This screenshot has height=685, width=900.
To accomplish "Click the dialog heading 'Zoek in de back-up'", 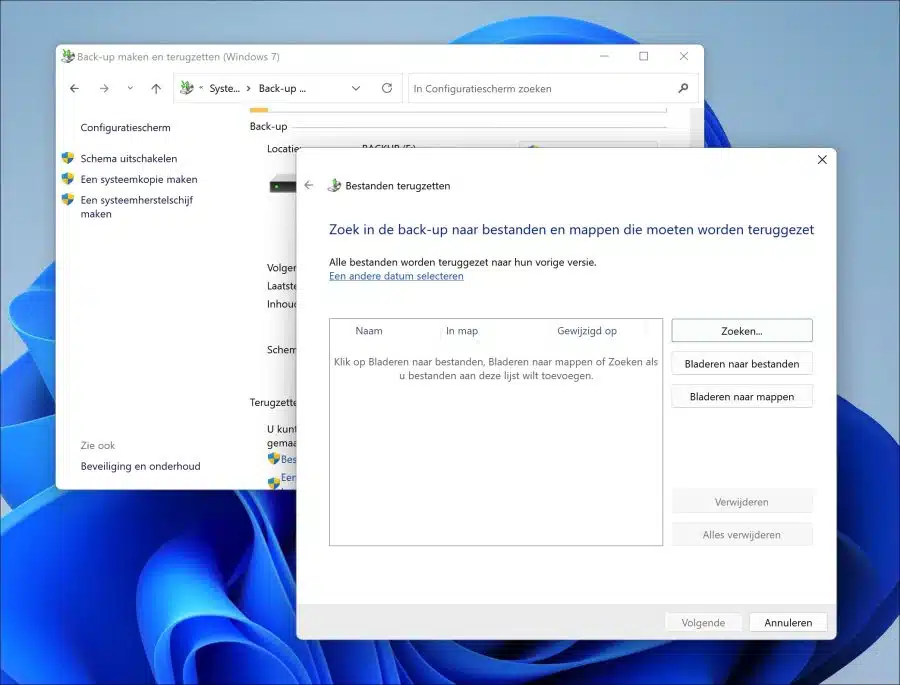I will pyautogui.click(x=571, y=230).
